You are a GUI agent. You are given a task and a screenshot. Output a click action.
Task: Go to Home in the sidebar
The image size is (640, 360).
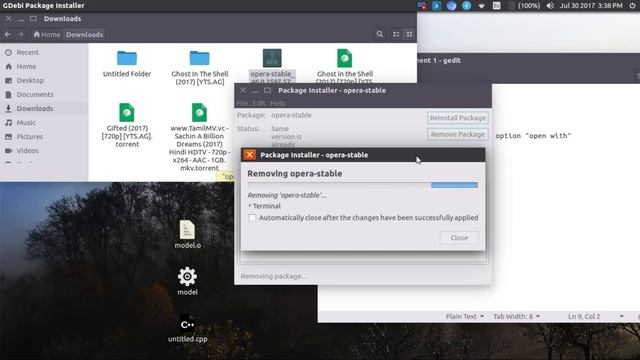point(26,66)
